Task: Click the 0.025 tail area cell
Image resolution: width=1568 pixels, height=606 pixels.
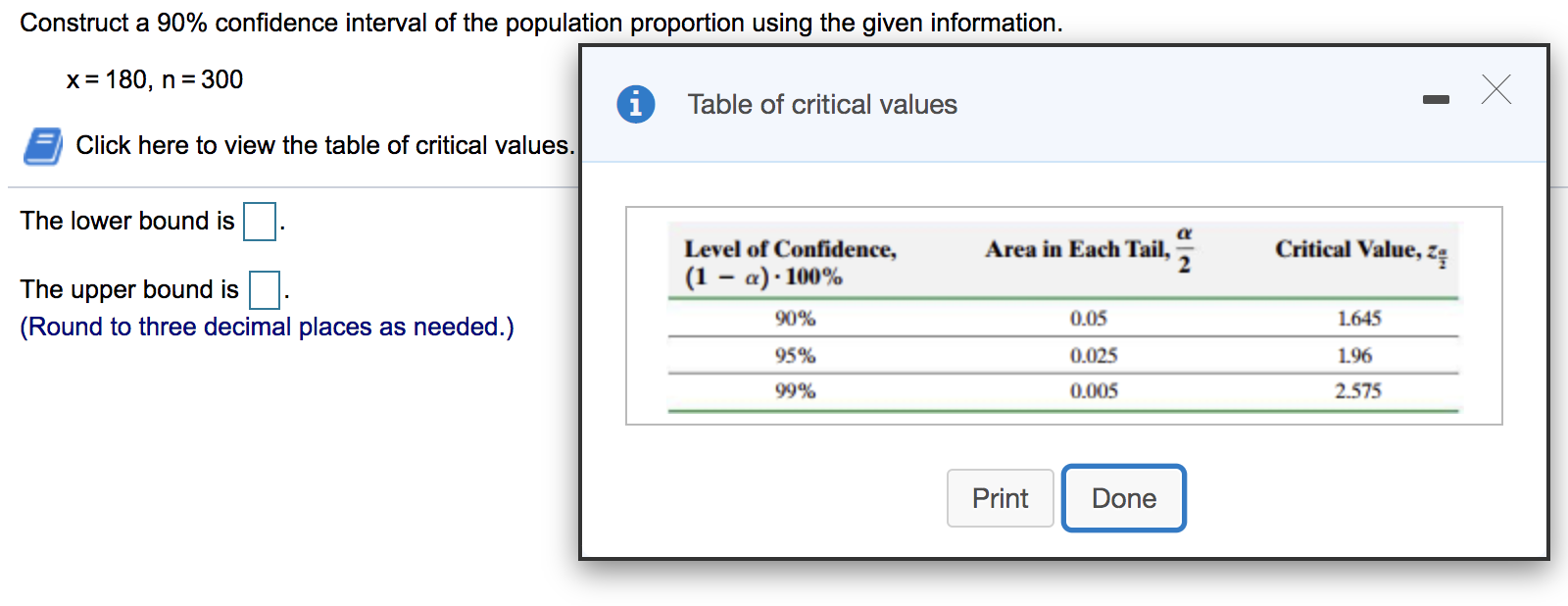Action: (1093, 356)
